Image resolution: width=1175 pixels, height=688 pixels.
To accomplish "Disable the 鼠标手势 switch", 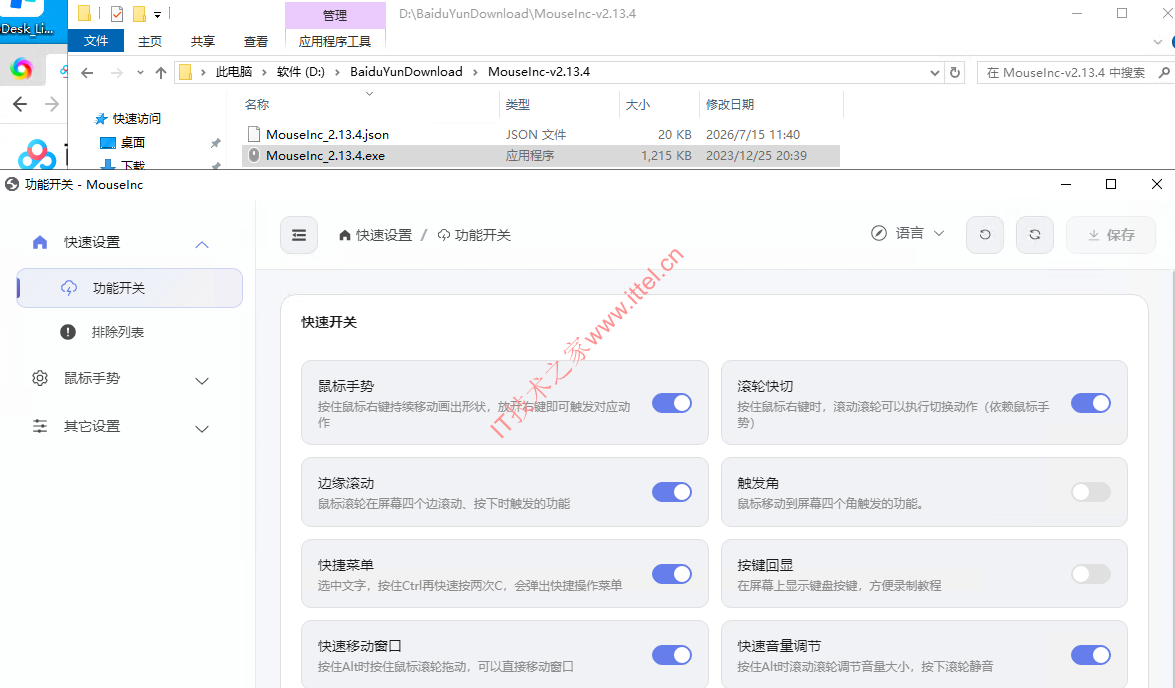I will click(671, 403).
